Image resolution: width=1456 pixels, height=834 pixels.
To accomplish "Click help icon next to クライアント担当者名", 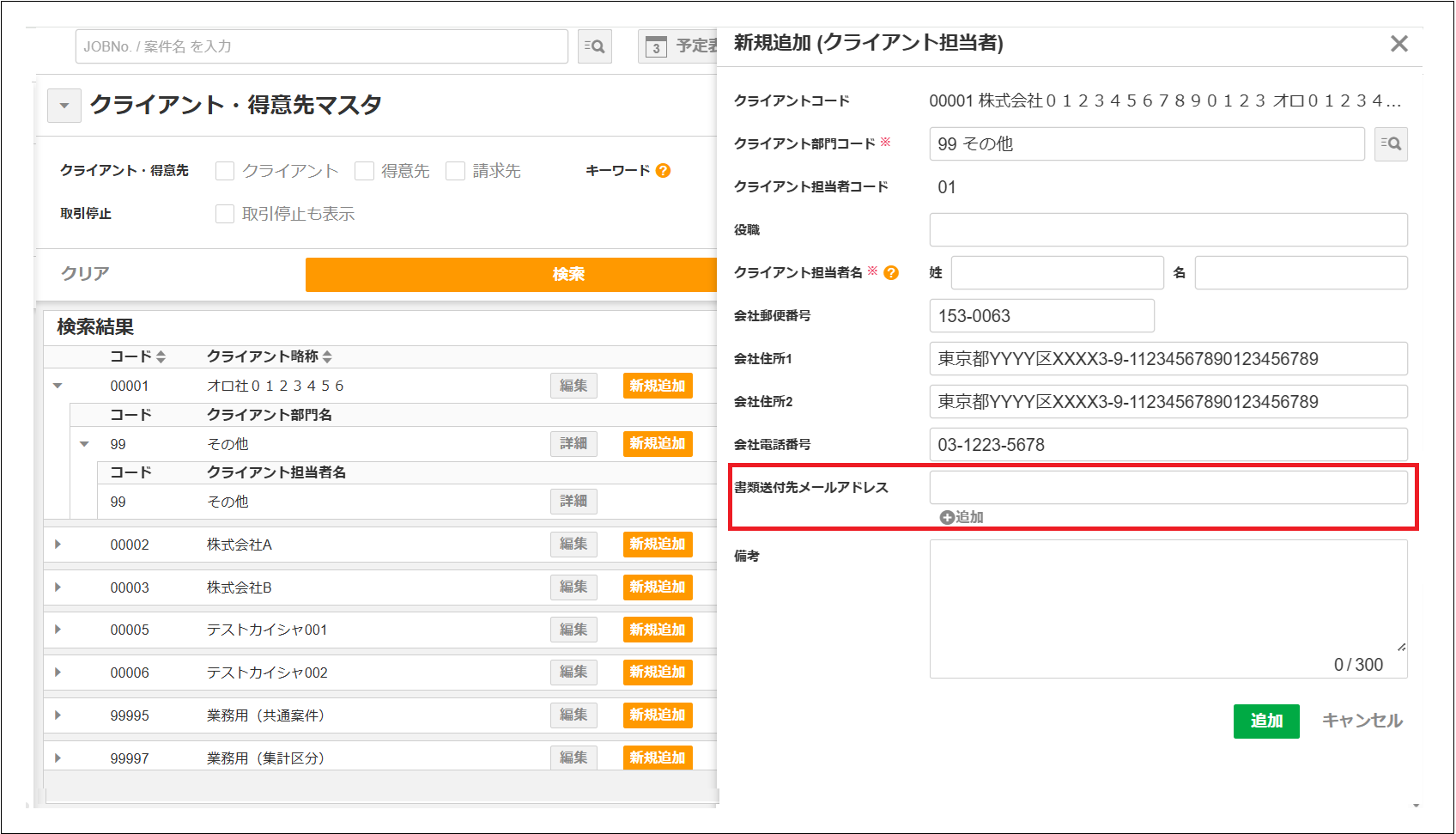I will 891,273.
